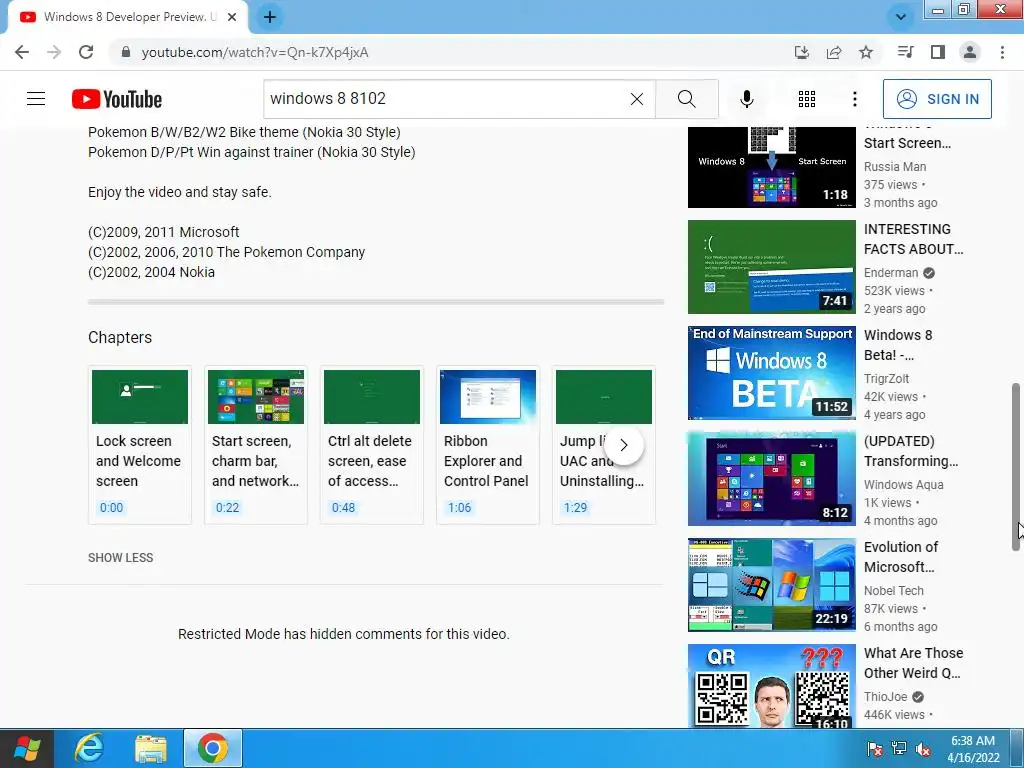Image resolution: width=1024 pixels, height=768 pixels.
Task: Show next chapters with the right arrow
Action: click(x=624, y=445)
